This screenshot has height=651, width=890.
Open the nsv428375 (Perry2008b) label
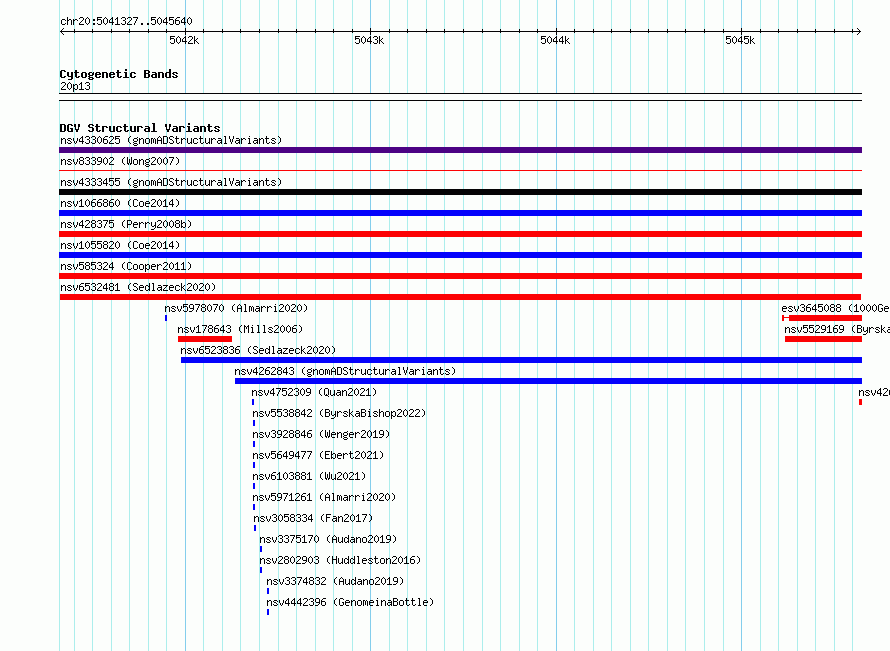click(x=126, y=224)
